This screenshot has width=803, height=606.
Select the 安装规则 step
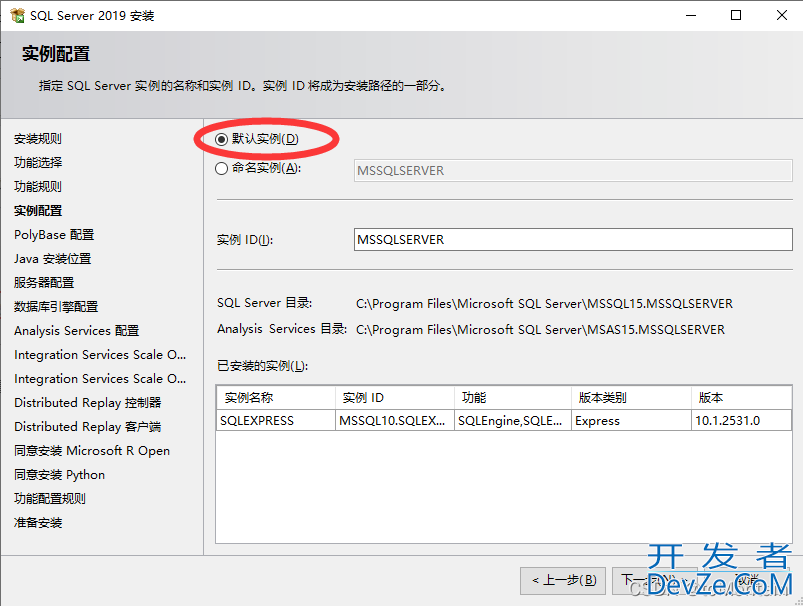coord(38,139)
